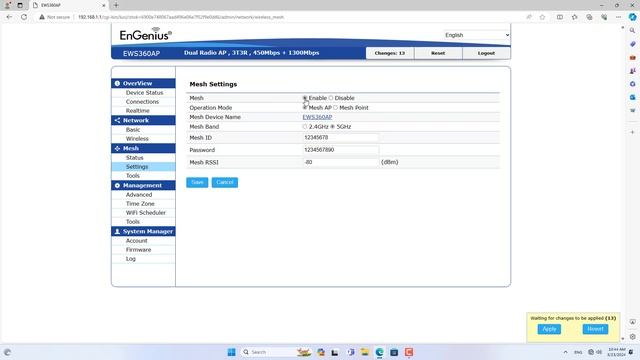Screen dimensions: 640x360
Task: Open Mesh Tools page
Action: 133,176
